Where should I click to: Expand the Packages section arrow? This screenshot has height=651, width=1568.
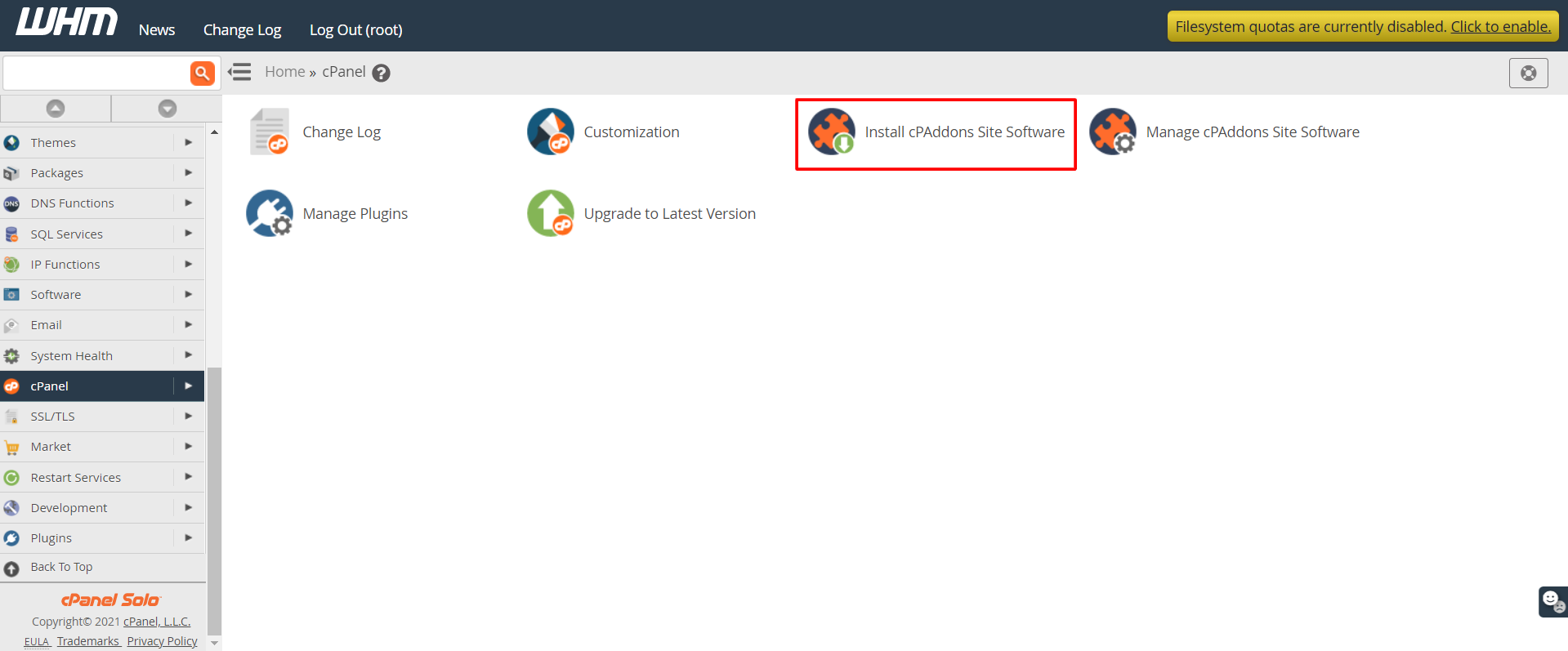(189, 172)
